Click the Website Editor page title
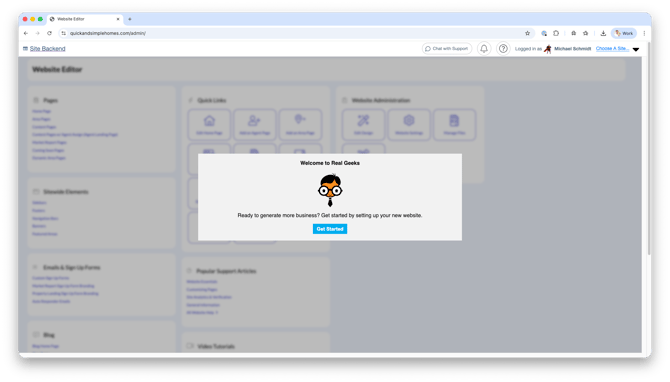Image resolution: width=670 pixels, height=382 pixels. pyautogui.click(x=57, y=69)
